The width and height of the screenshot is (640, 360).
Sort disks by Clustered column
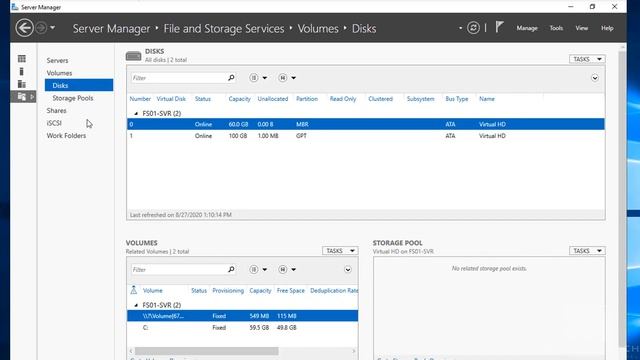point(380,99)
